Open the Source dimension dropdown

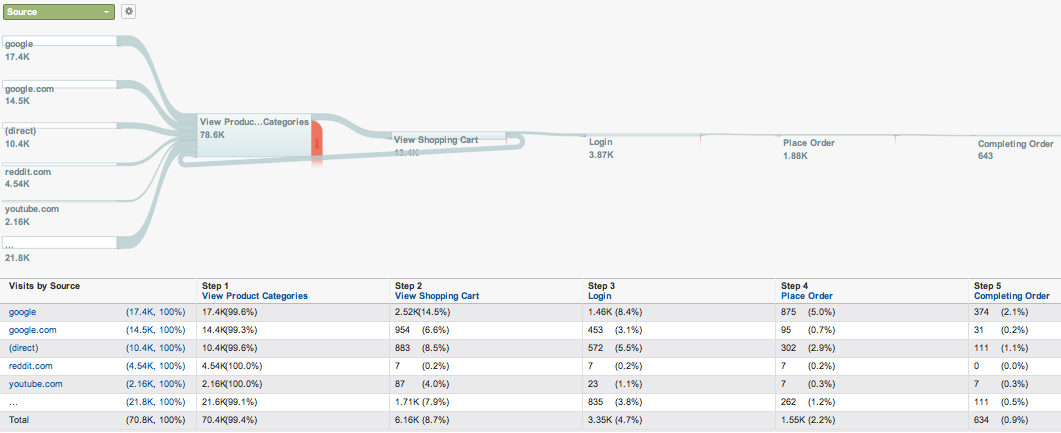point(59,11)
